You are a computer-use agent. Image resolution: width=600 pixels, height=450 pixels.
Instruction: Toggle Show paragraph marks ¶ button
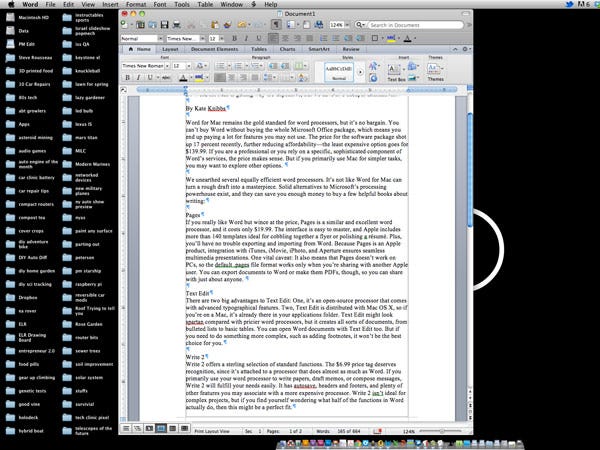click(276, 25)
